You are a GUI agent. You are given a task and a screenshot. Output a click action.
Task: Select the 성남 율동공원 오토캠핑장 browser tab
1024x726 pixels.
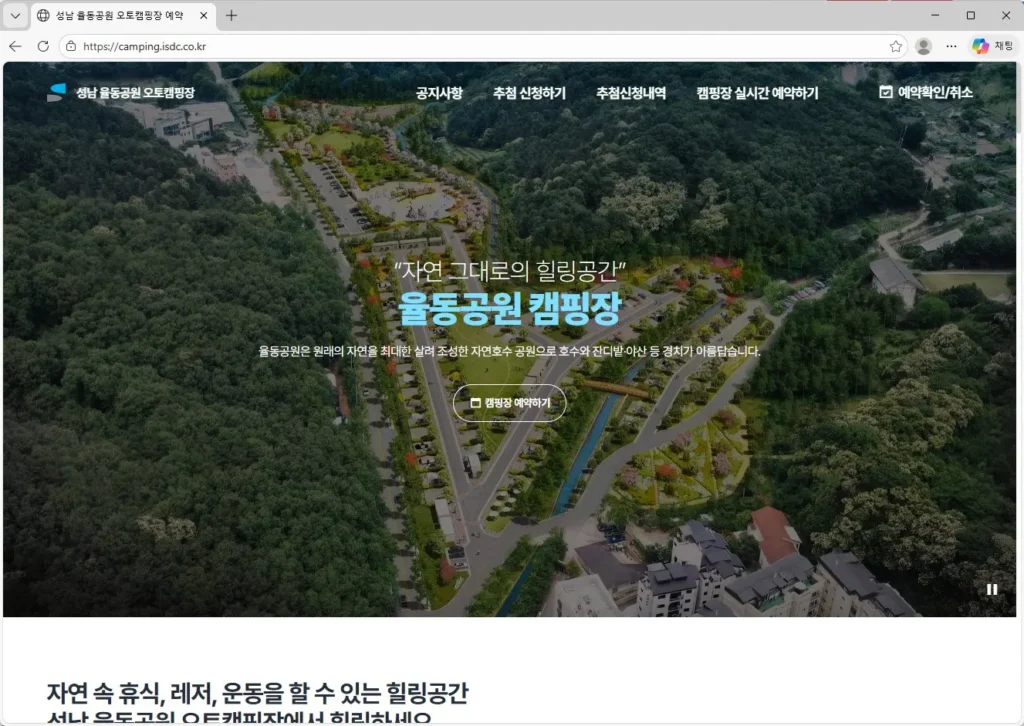coord(115,16)
